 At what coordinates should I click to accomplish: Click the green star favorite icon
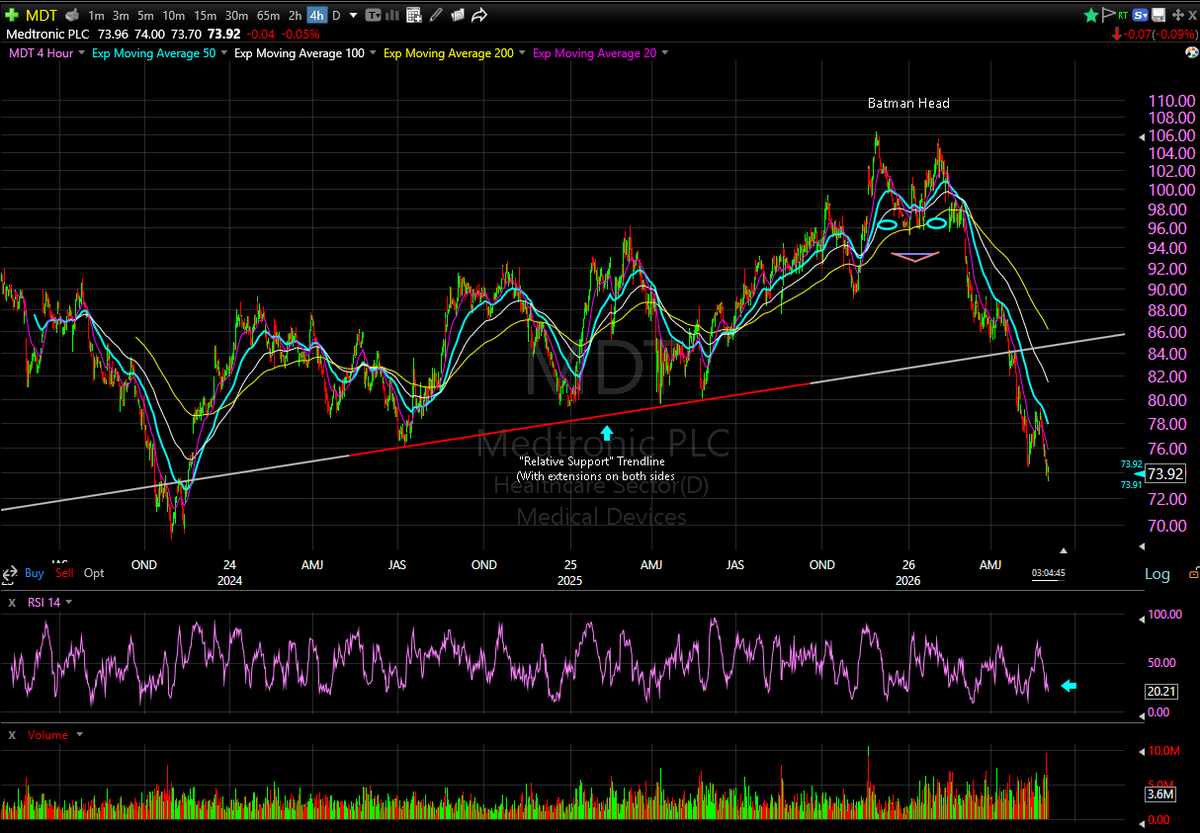1092,15
